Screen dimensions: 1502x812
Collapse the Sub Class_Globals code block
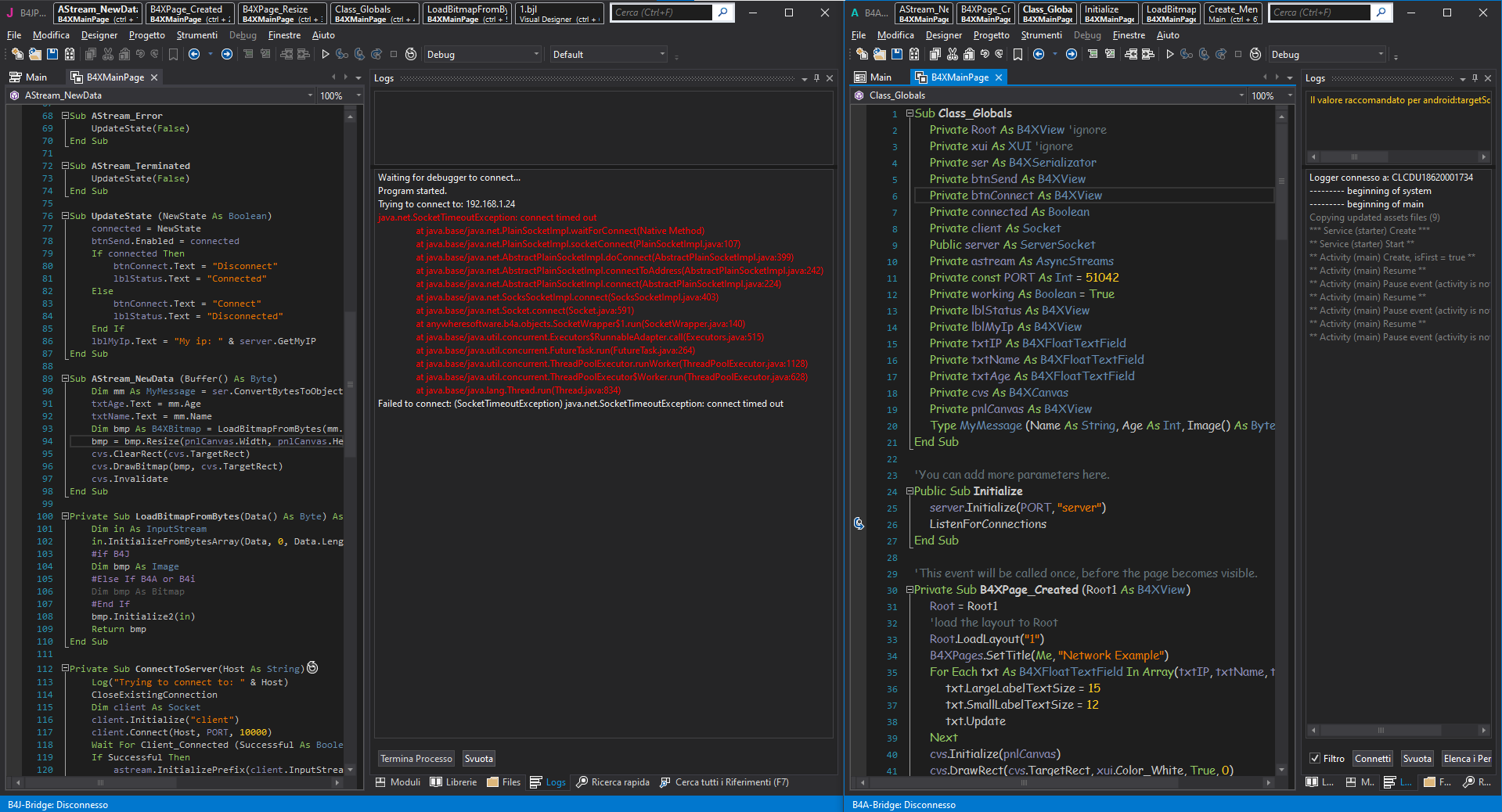pyautogui.click(x=910, y=113)
